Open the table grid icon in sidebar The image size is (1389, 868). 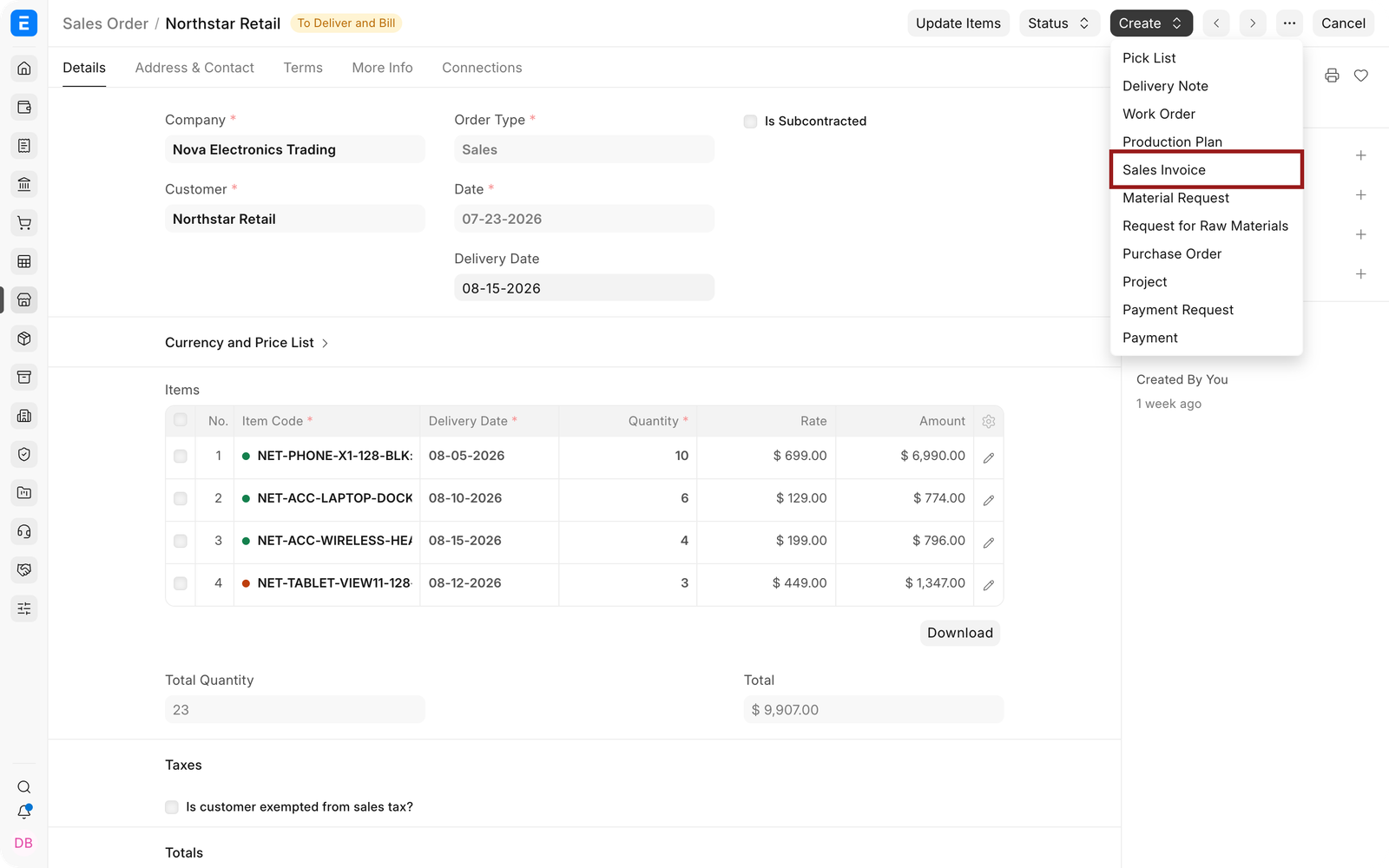coord(24,261)
